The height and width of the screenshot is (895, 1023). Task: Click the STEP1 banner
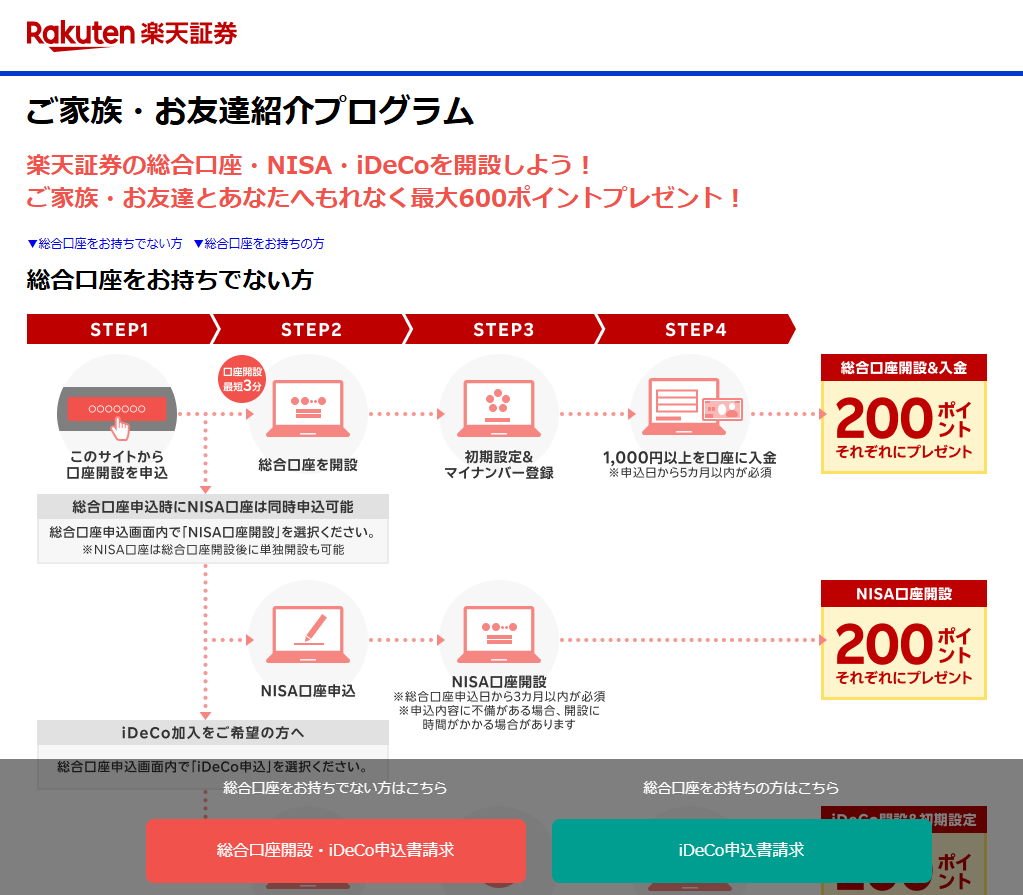[x=119, y=329]
